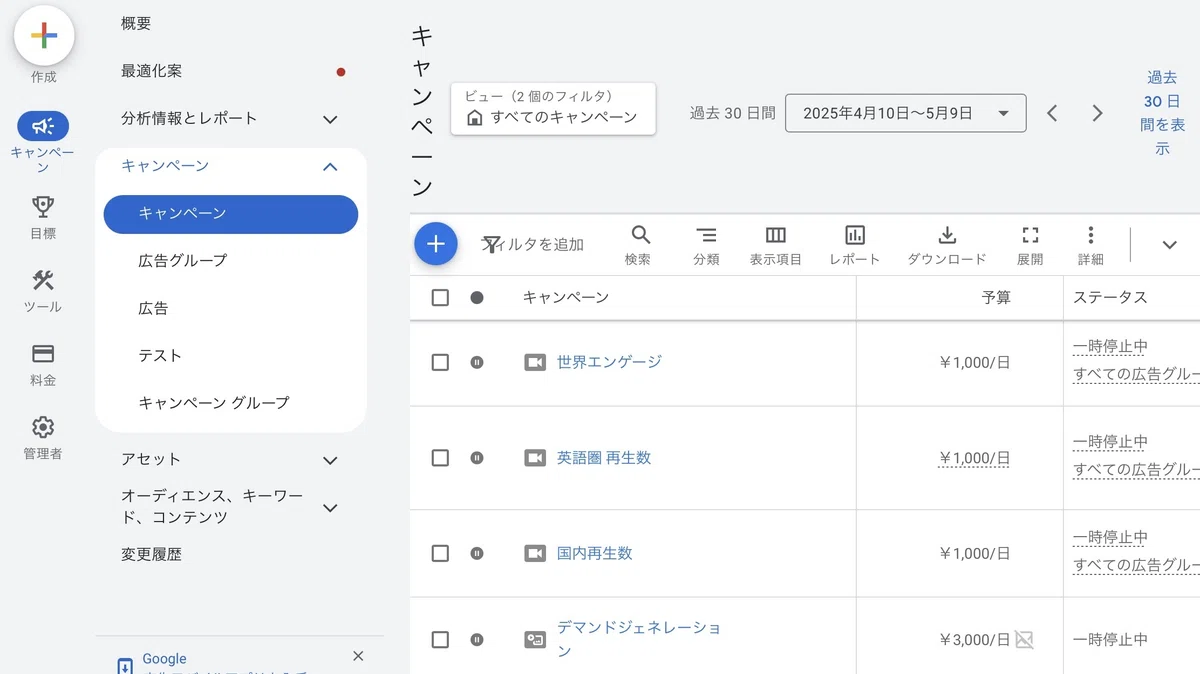Open the Campaigns megaphone sidebar icon

(43, 126)
